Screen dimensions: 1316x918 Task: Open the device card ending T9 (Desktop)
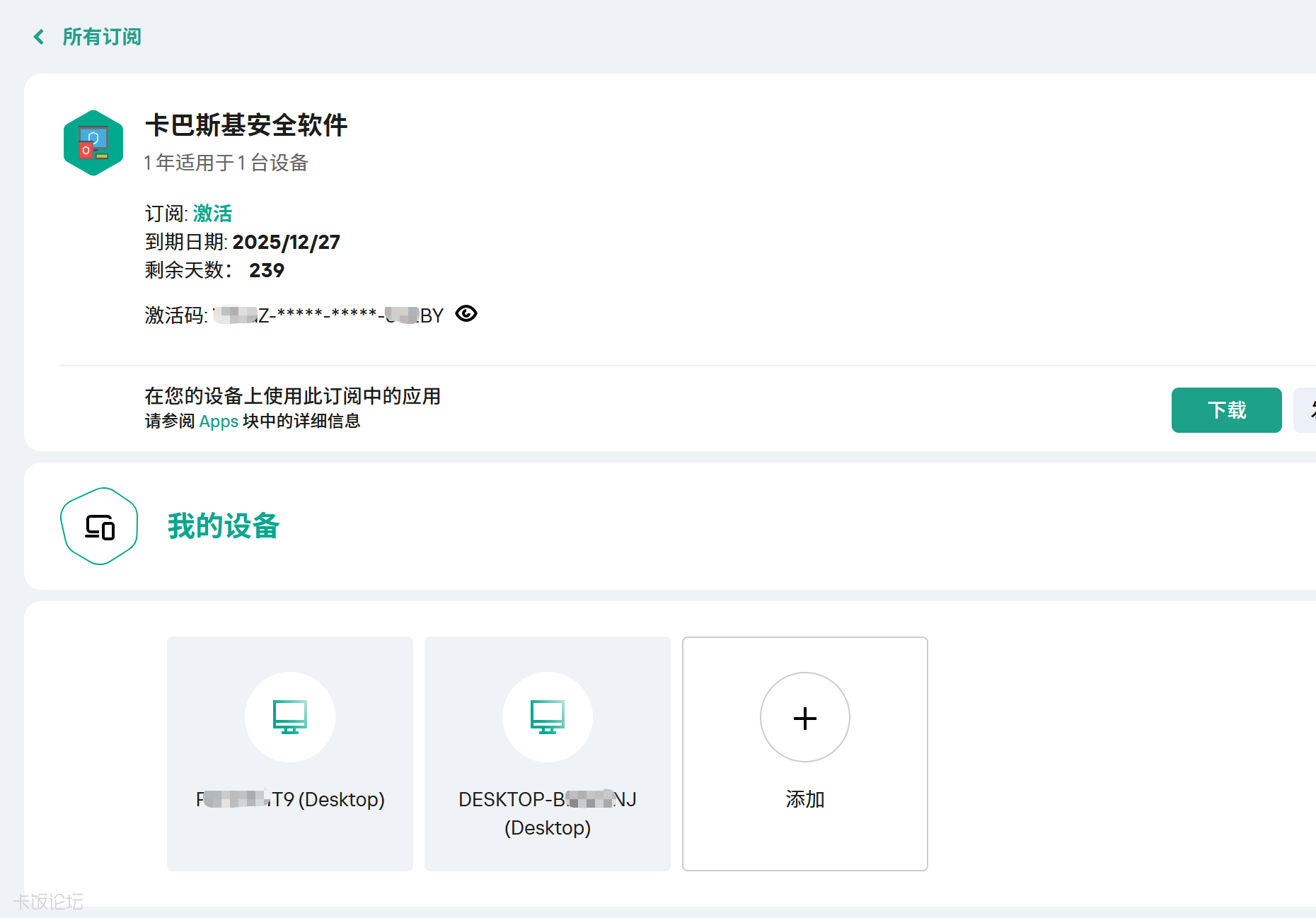click(x=290, y=754)
